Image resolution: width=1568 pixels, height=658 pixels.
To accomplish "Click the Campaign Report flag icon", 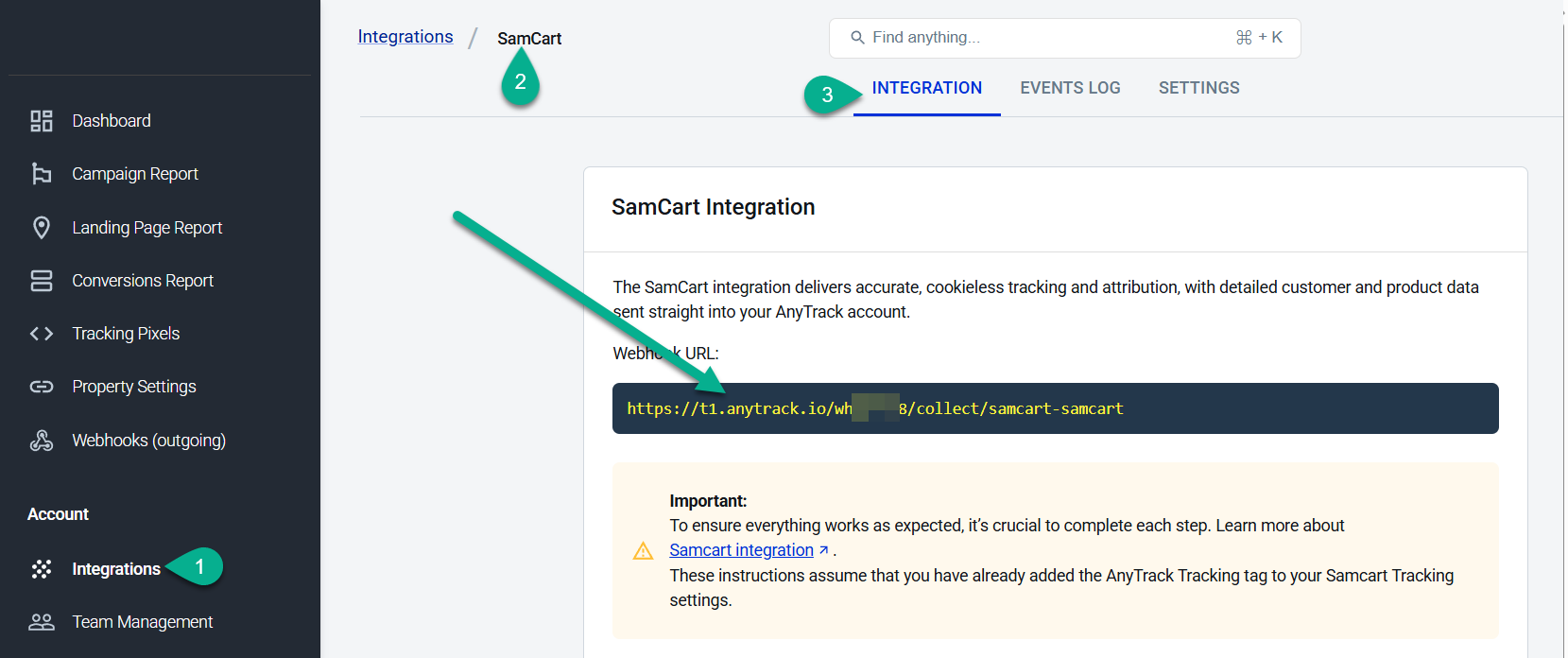I will pyautogui.click(x=41, y=174).
